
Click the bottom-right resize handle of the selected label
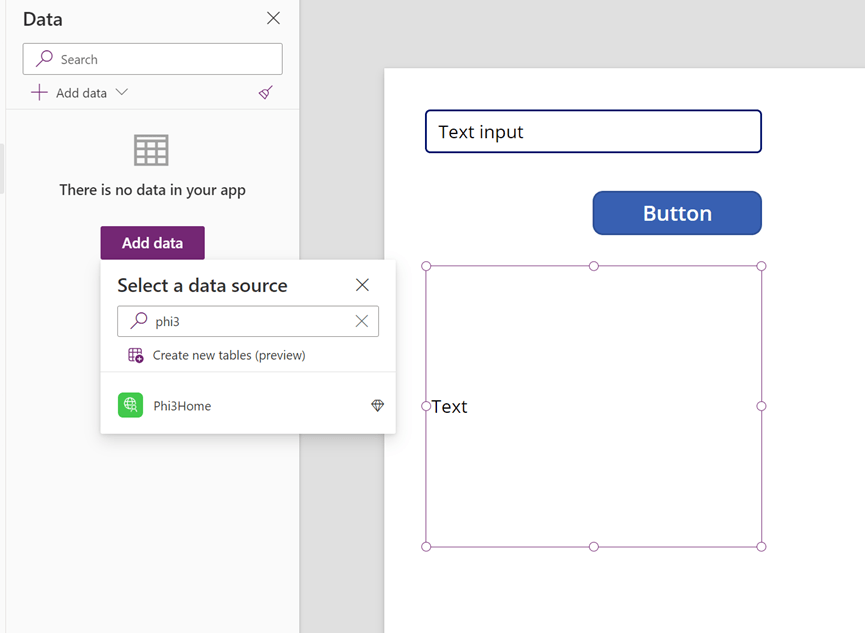click(761, 547)
